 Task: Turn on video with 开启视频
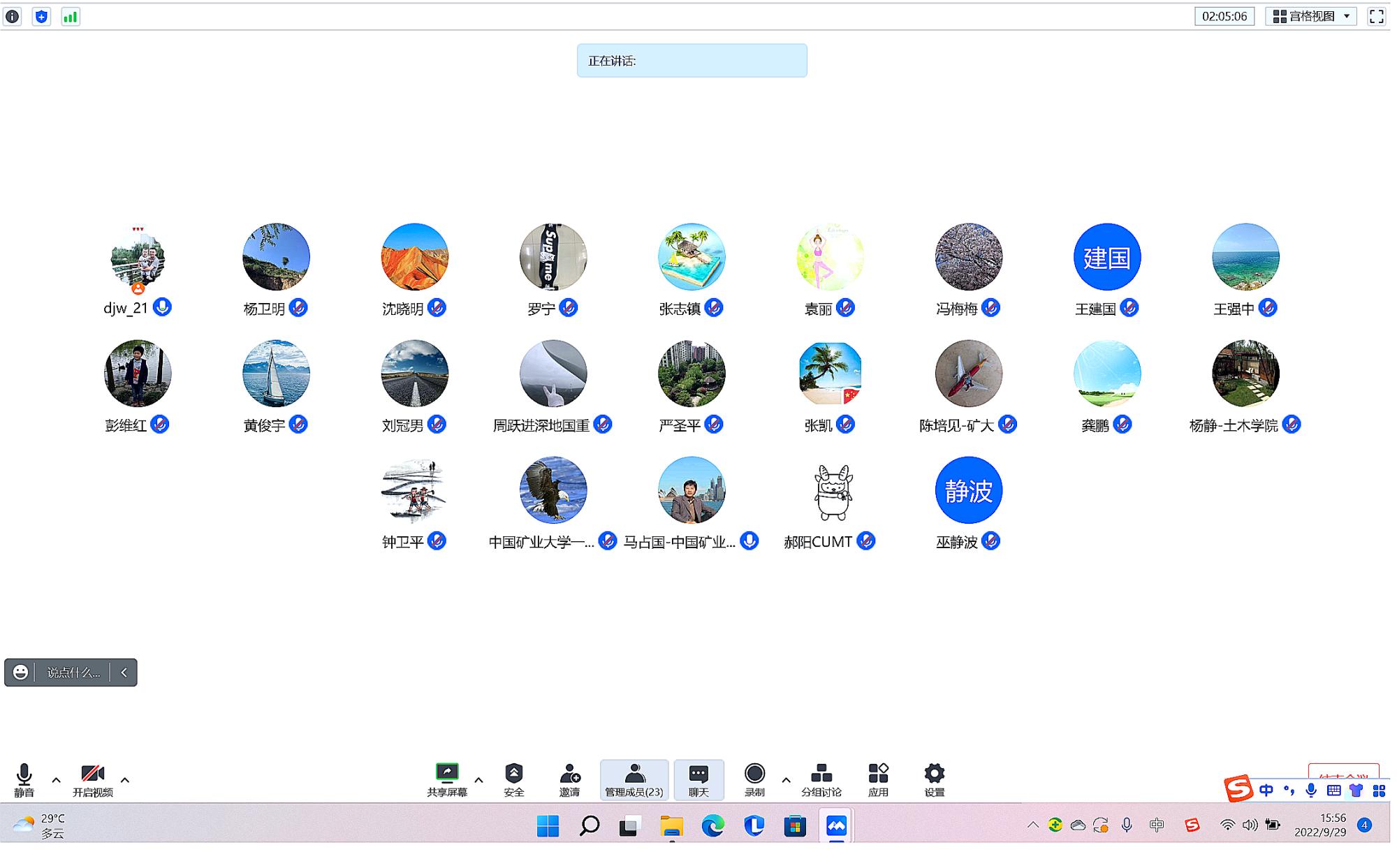[x=92, y=779]
